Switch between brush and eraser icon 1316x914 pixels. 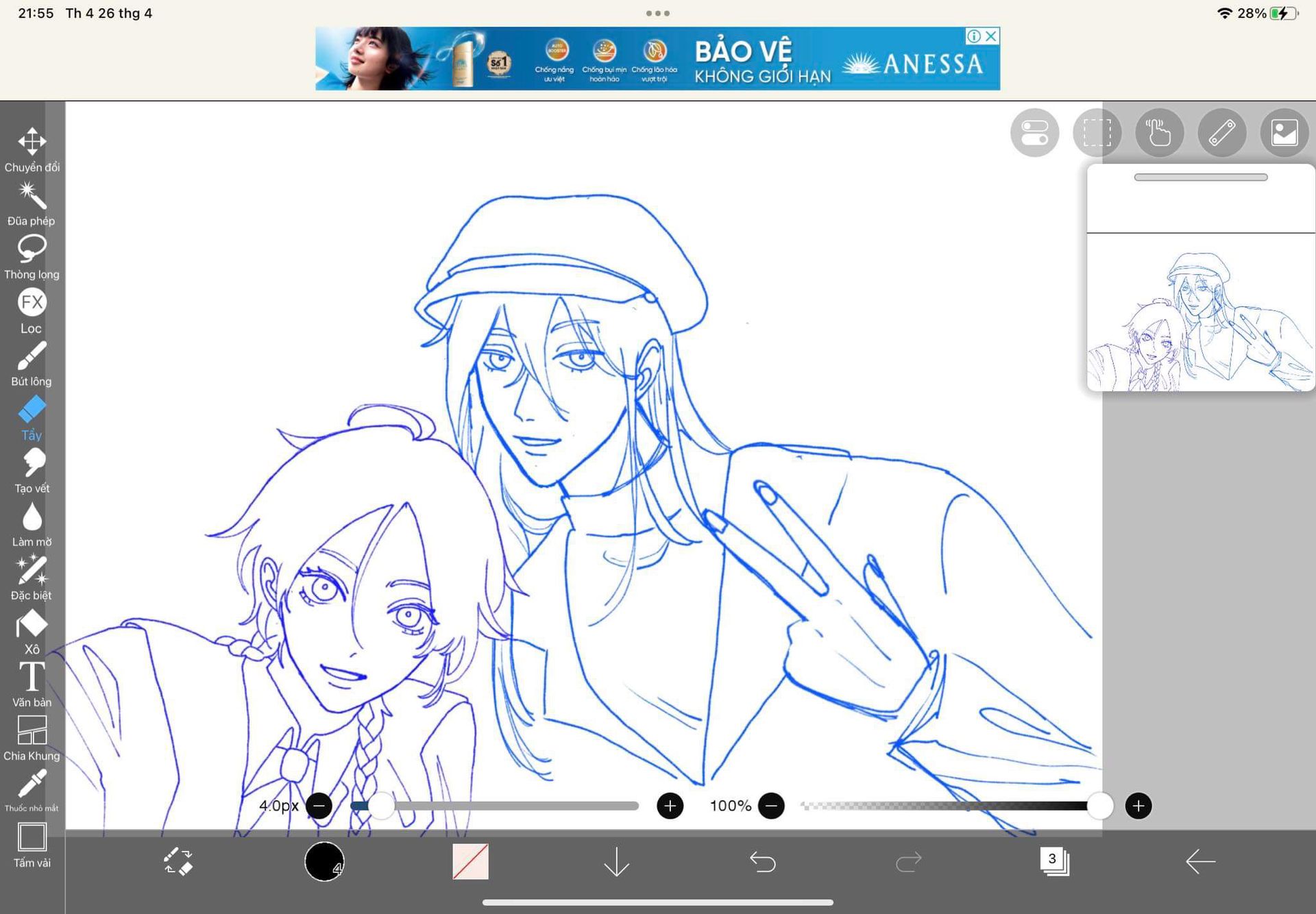click(178, 861)
